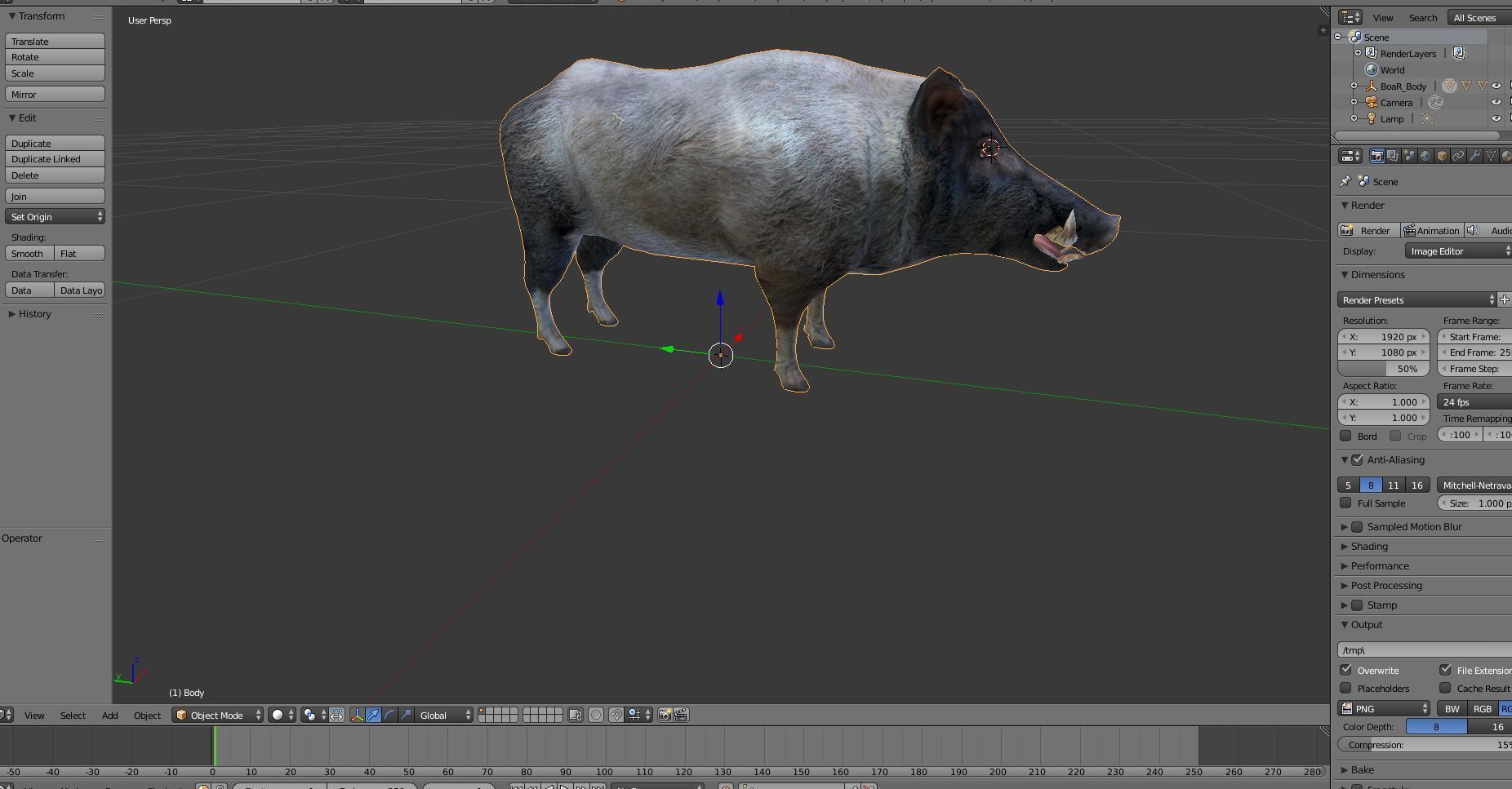The width and height of the screenshot is (1512, 789).
Task: Toggle visibility eye for Camera
Action: pyautogui.click(x=1496, y=102)
